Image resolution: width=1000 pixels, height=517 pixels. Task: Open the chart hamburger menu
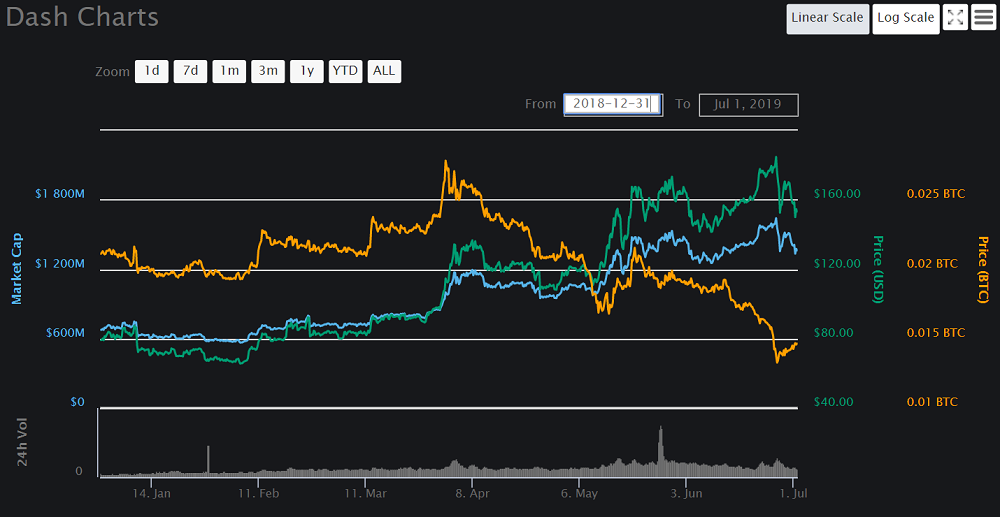pyautogui.click(x=984, y=17)
